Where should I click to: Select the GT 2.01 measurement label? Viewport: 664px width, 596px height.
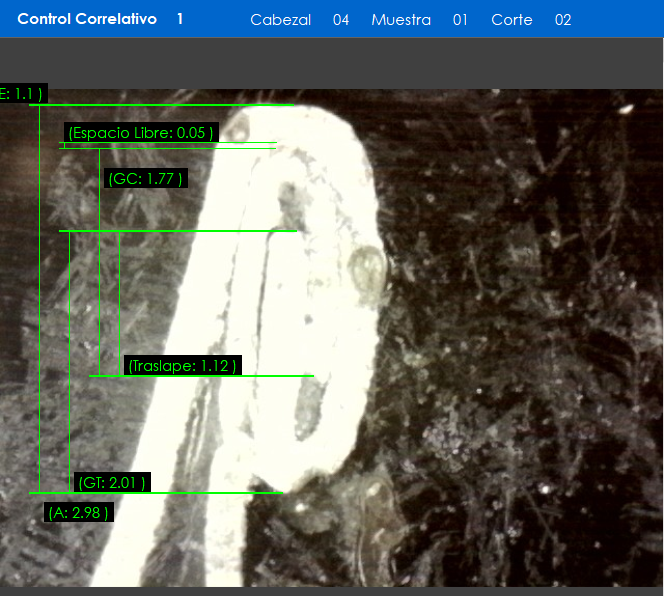(x=112, y=483)
